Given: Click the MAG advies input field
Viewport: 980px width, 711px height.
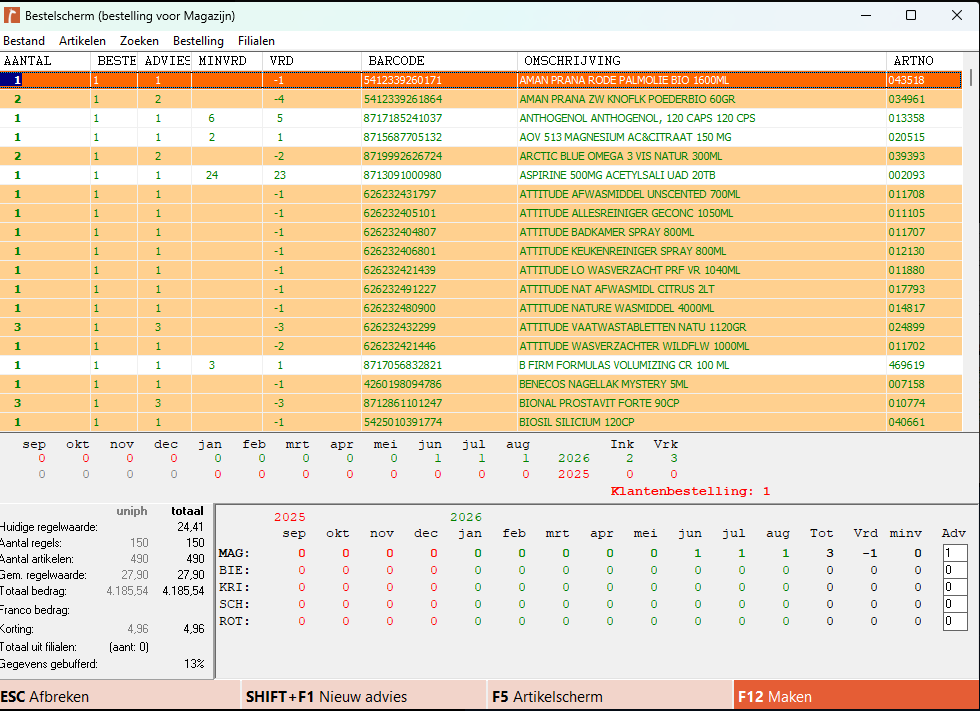Looking at the screenshot, I should (954, 553).
